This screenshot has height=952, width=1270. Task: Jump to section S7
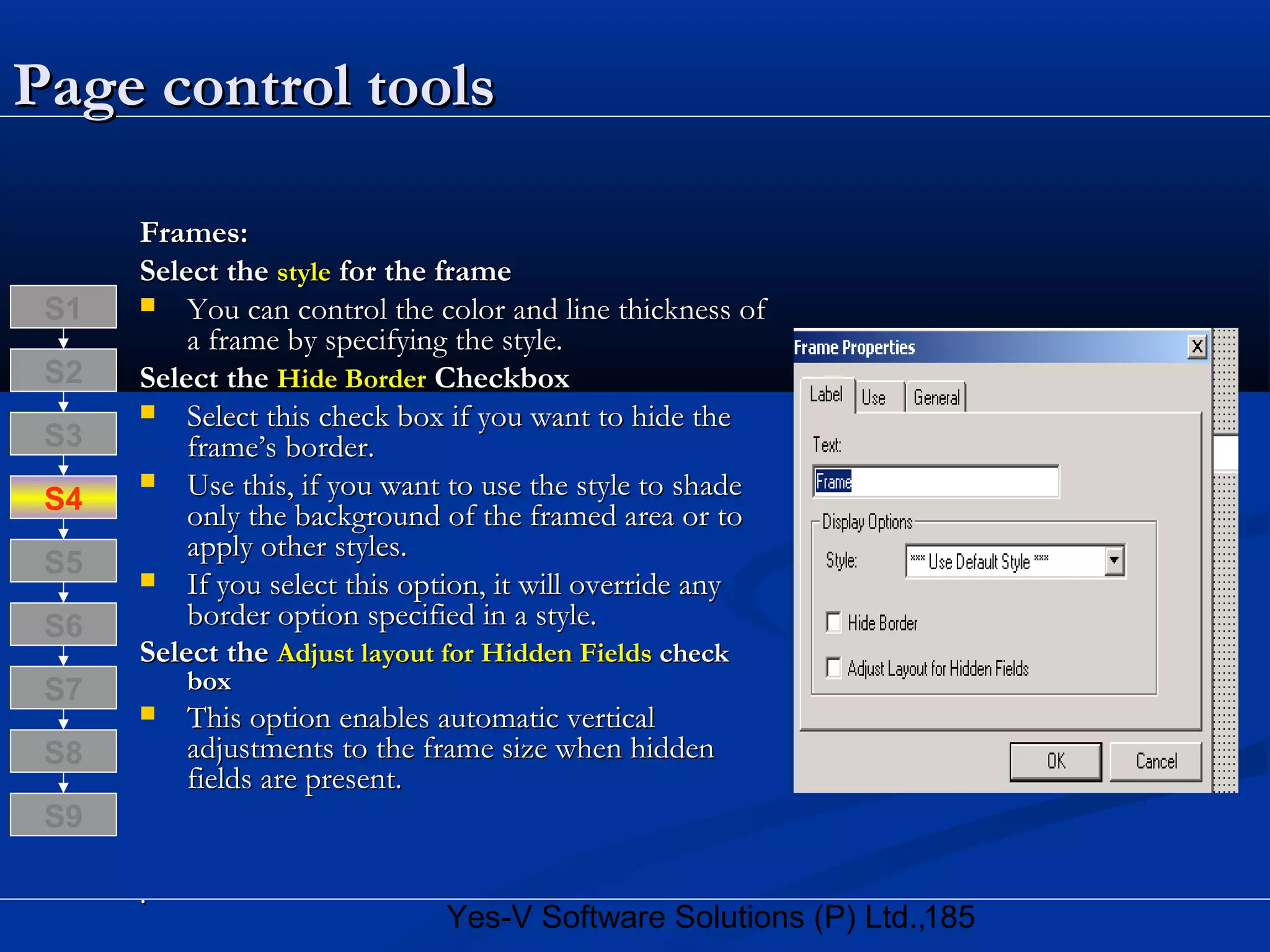63,688
